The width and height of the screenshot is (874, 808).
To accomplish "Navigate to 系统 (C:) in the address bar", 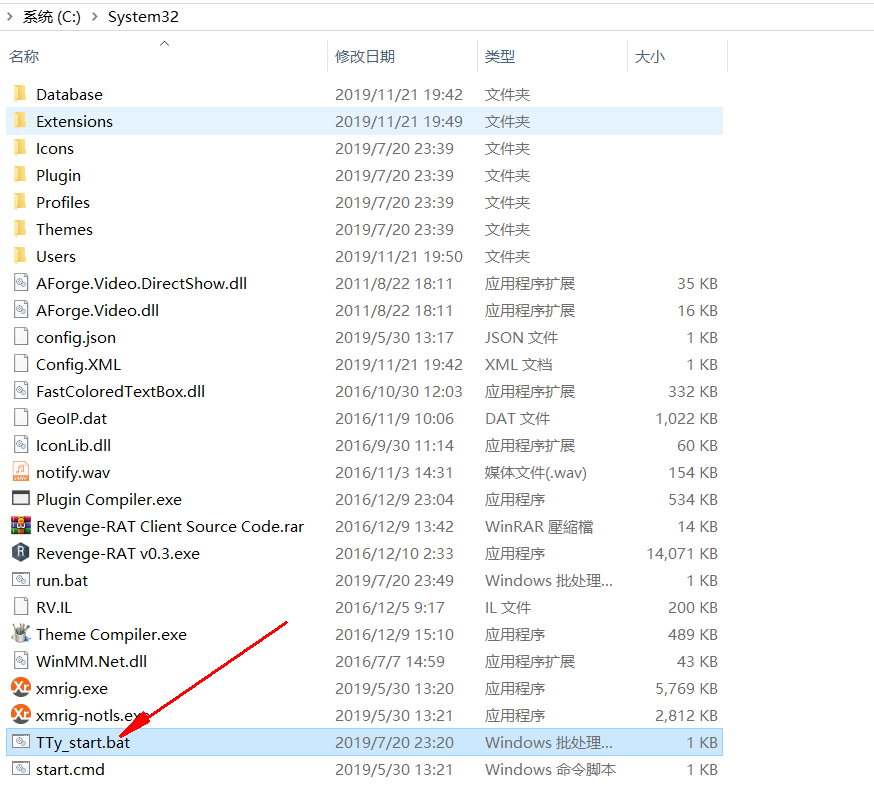I will pyautogui.click(x=51, y=17).
